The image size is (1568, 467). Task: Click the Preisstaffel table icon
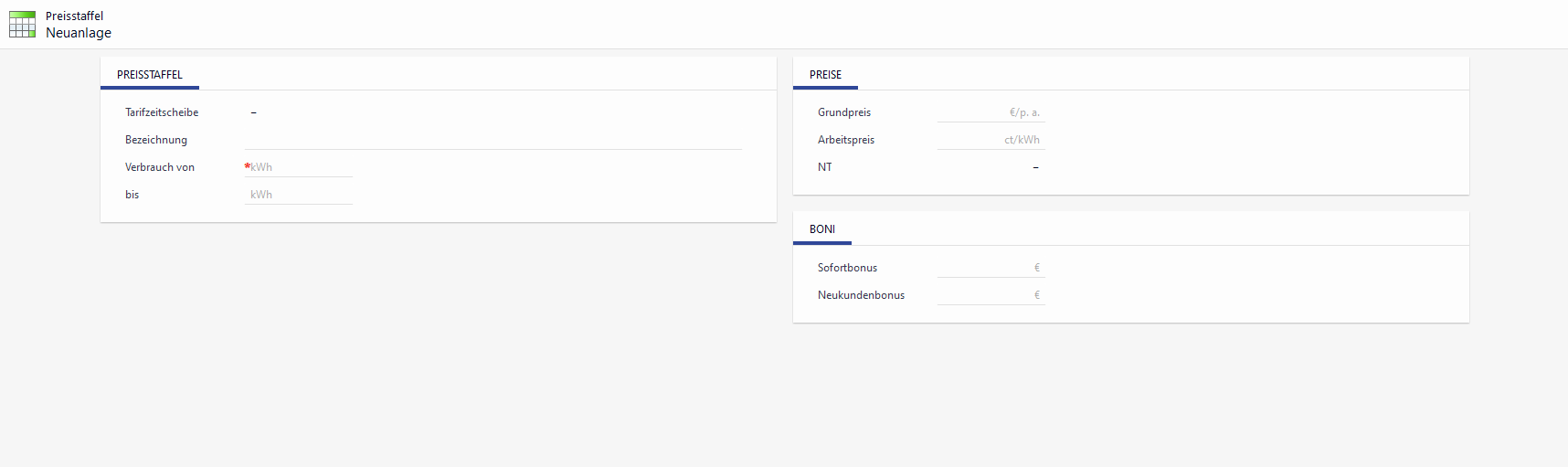pos(22,25)
